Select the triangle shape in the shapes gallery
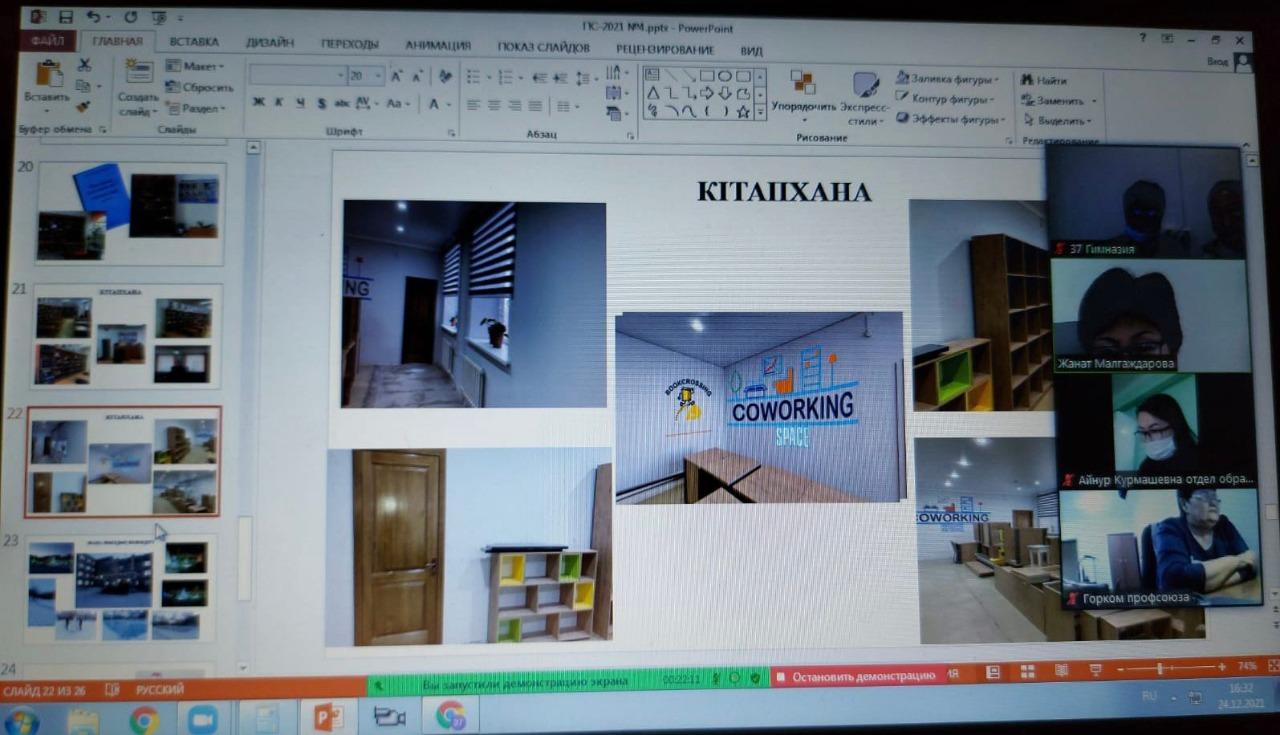Screen dimensions: 1280x735 click(652, 93)
